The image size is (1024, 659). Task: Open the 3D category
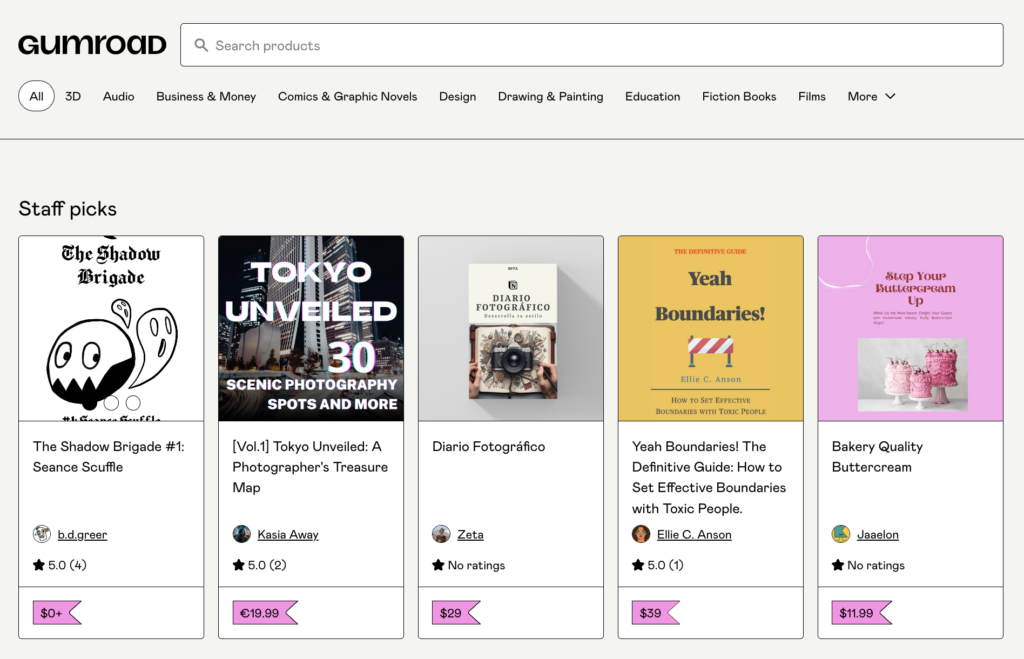tap(73, 96)
